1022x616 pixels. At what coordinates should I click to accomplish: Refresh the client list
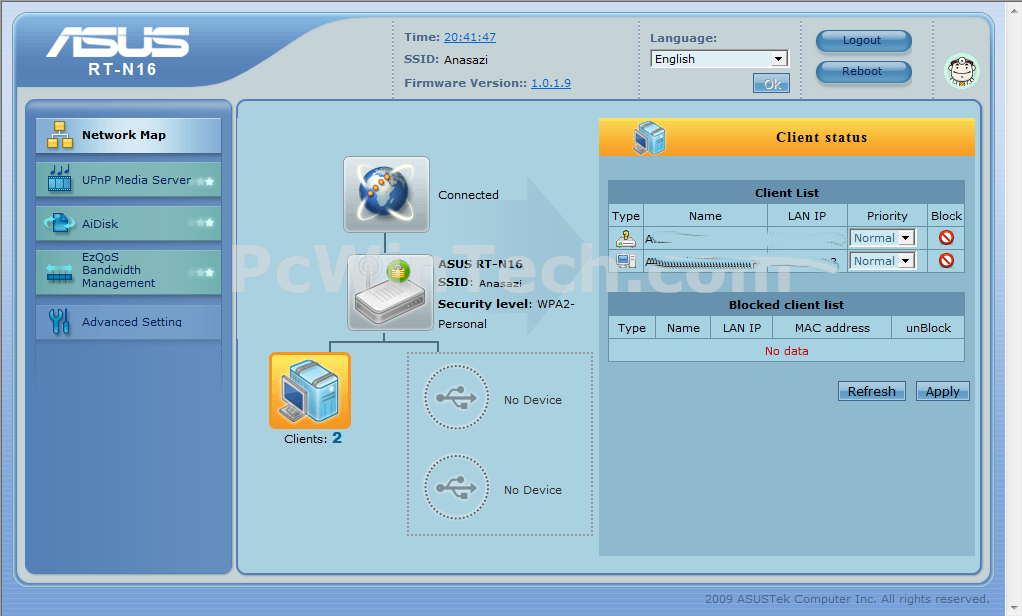[x=871, y=391]
